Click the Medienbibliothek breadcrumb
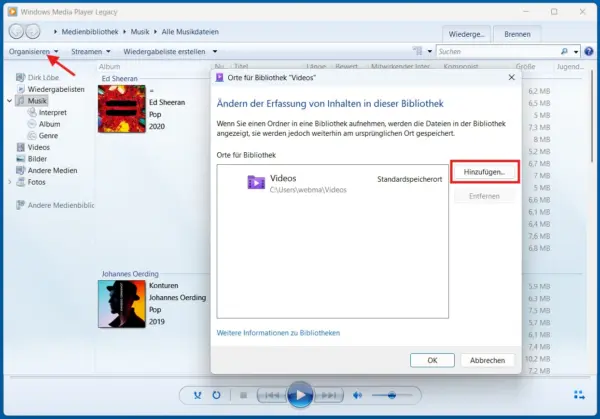The width and height of the screenshot is (600, 419). [90, 32]
